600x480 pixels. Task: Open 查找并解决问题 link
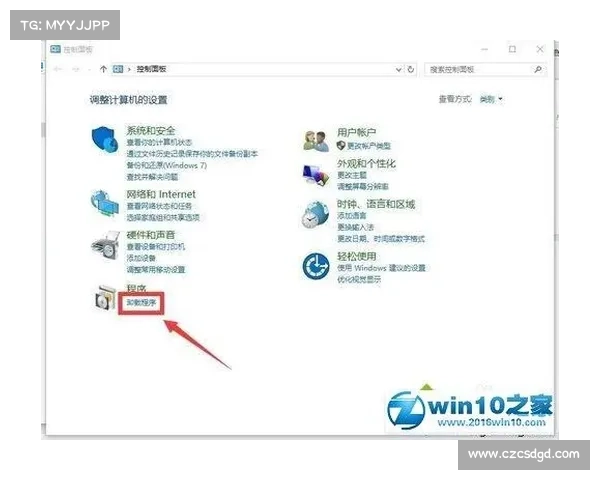(152, 177)
